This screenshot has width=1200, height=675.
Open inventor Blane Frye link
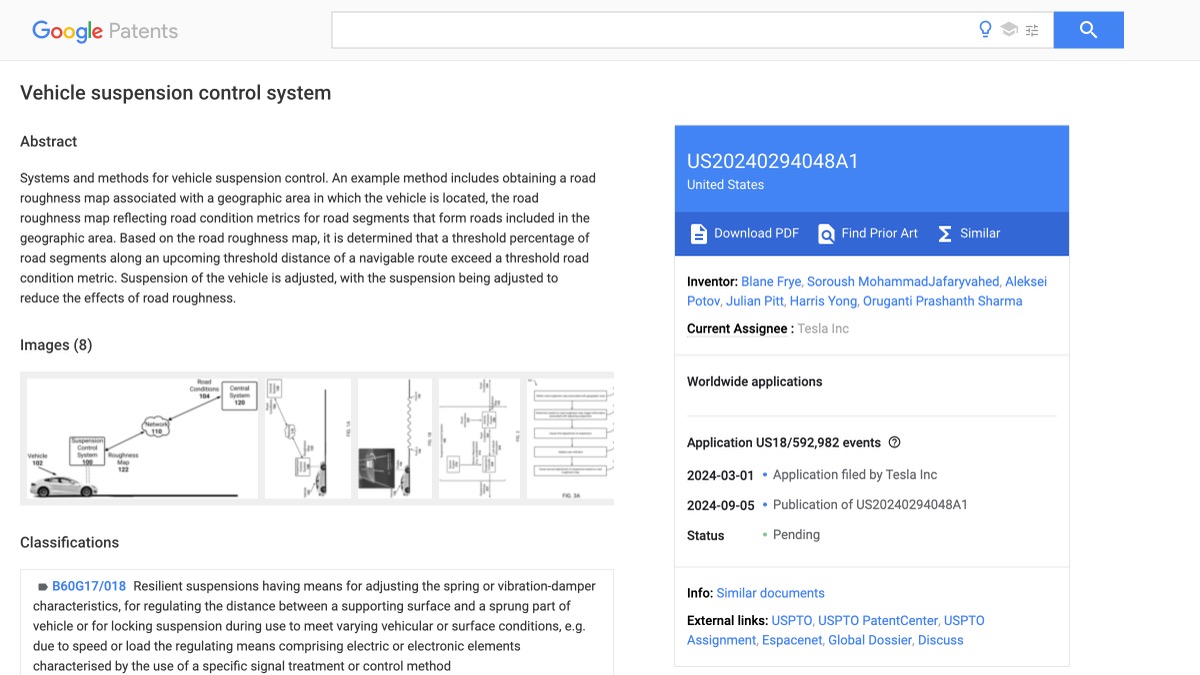771,281
